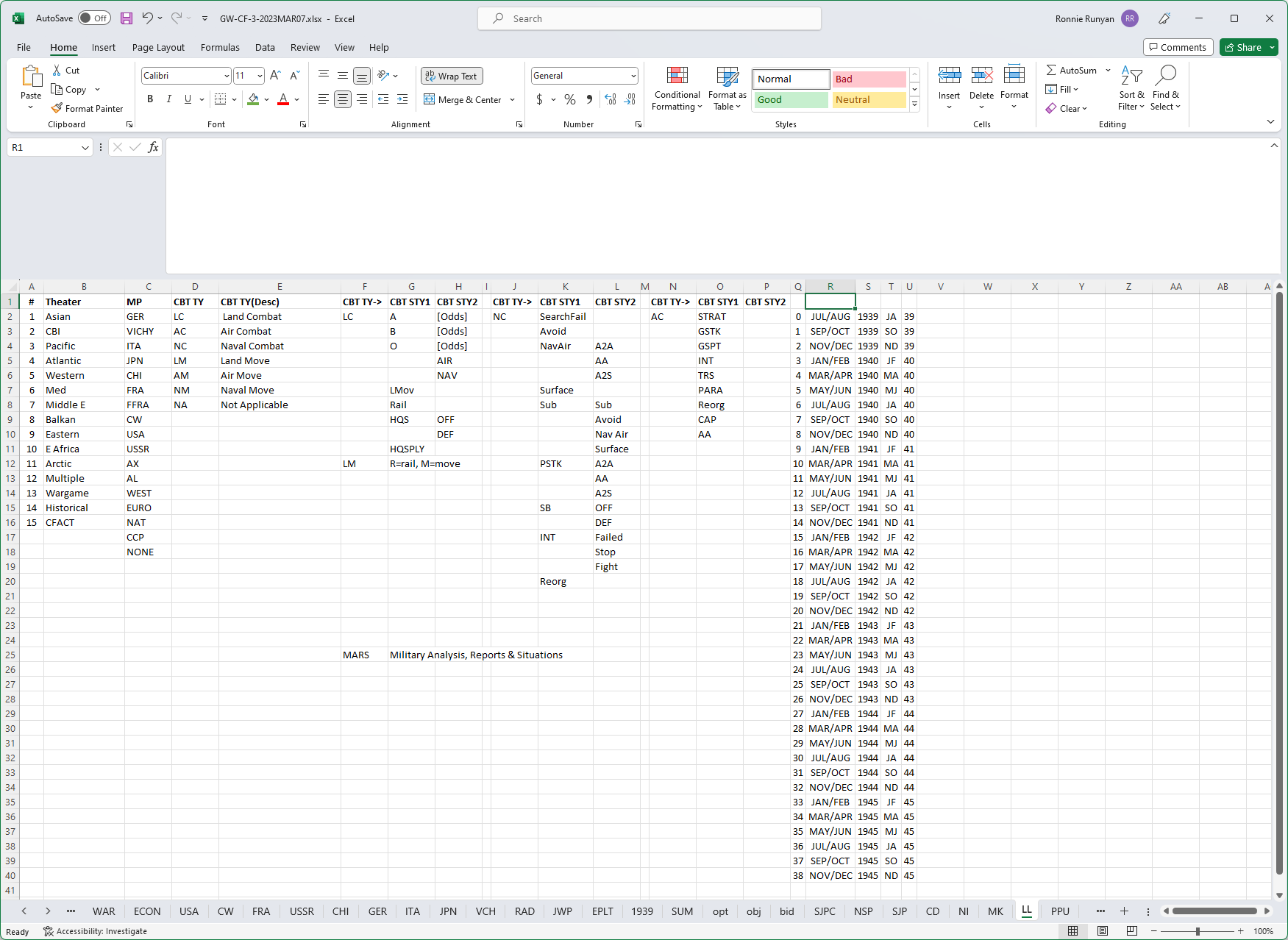This screenshot has height=940, width=1288.
Task: Toggle Top Align
Action: (x=324, y=76)
